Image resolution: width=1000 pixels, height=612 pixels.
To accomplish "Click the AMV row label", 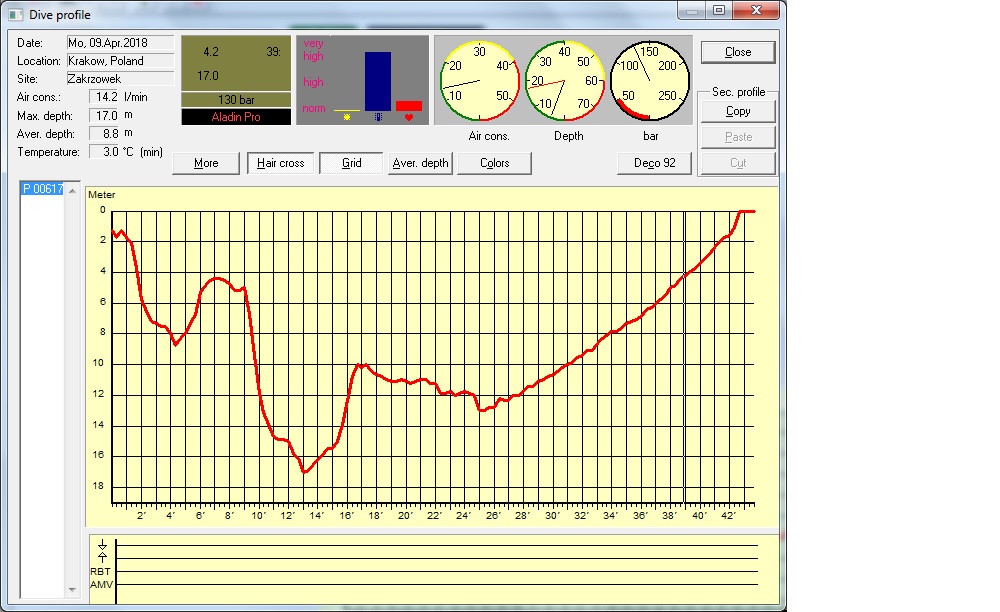I will tap(101, 585).
